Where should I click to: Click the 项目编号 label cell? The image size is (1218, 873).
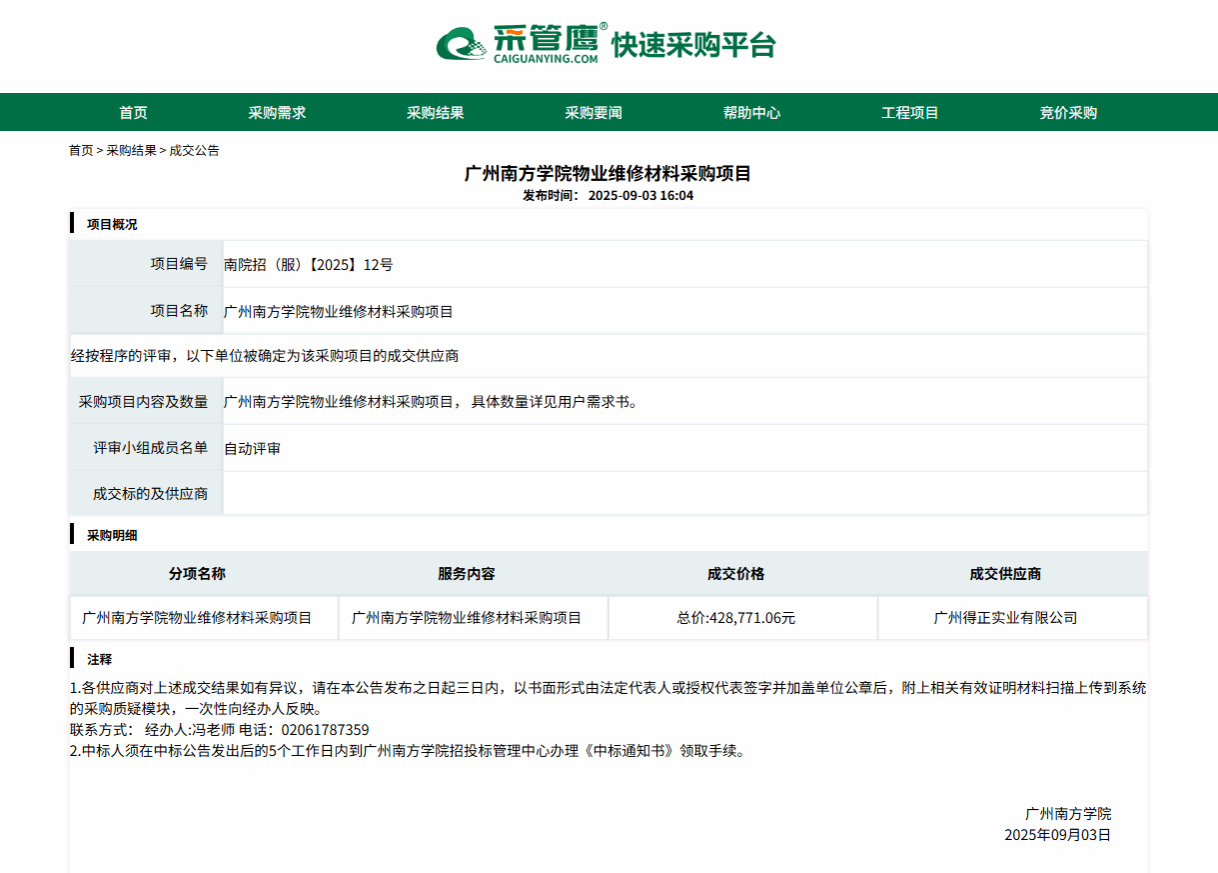tap(146, 264)
